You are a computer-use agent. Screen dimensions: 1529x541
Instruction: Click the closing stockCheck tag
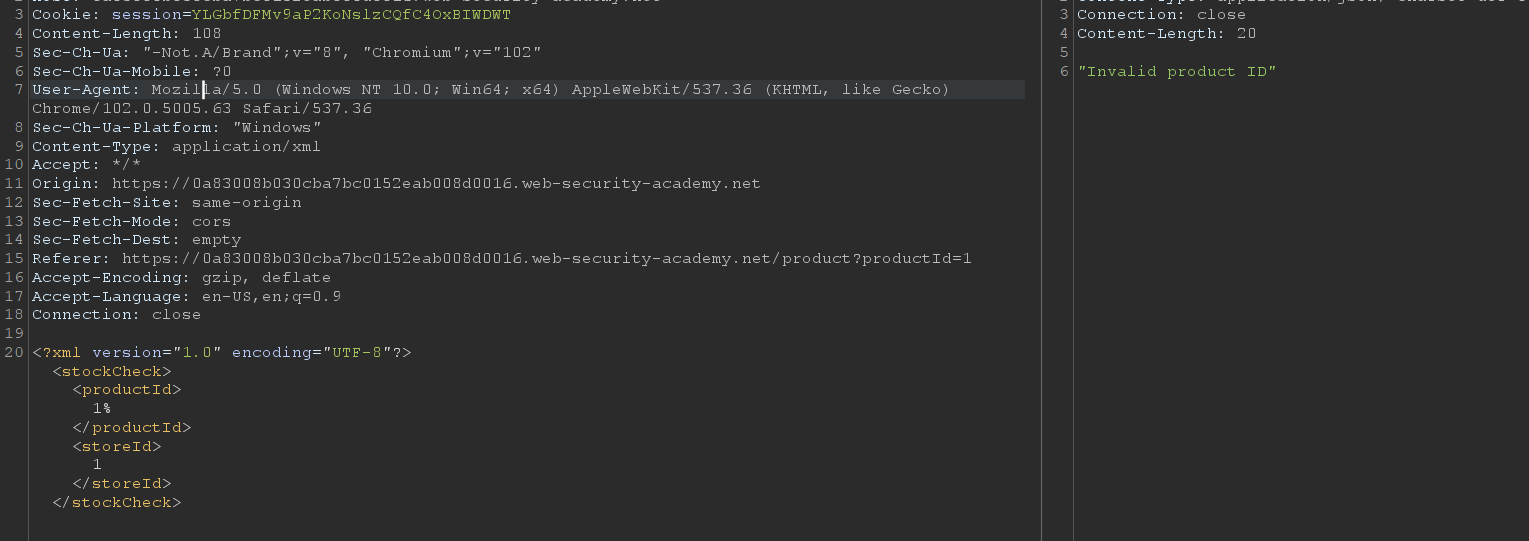116,503
